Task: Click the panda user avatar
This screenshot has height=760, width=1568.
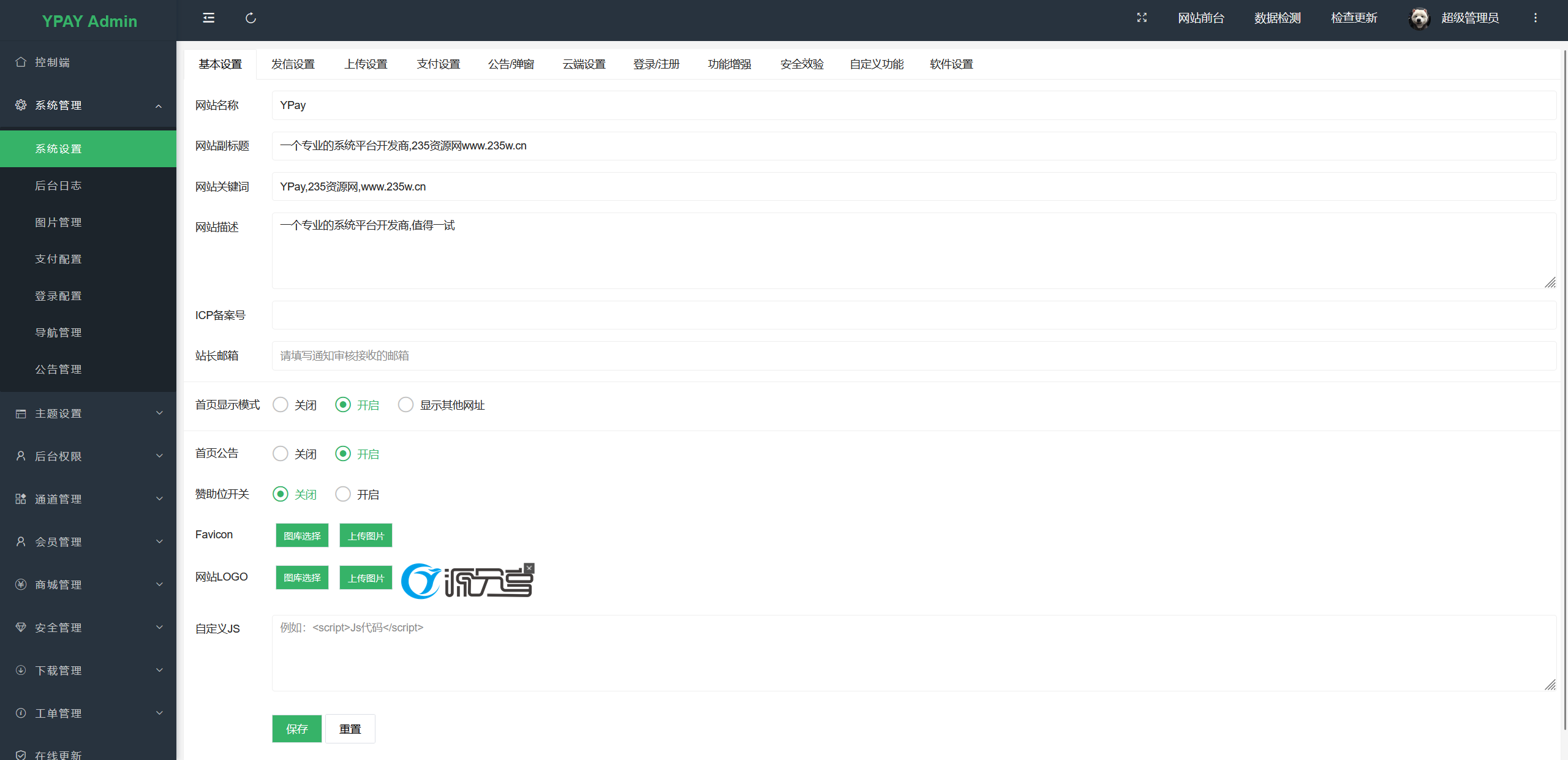Action: (1419, 18)
